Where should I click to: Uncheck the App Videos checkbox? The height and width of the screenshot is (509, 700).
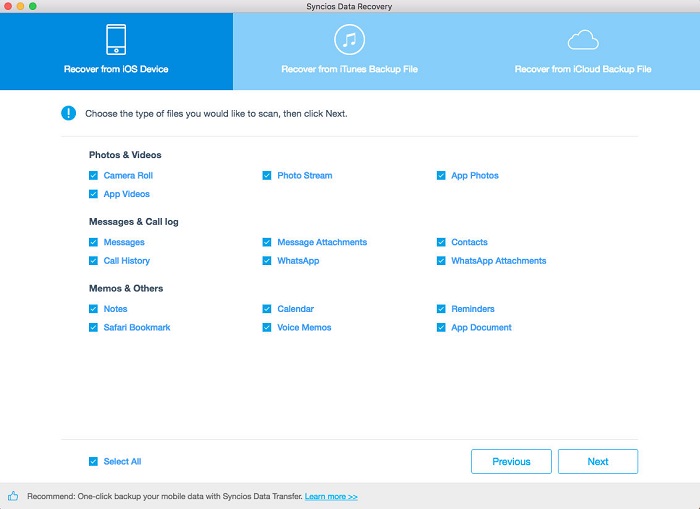click(93, 194)
